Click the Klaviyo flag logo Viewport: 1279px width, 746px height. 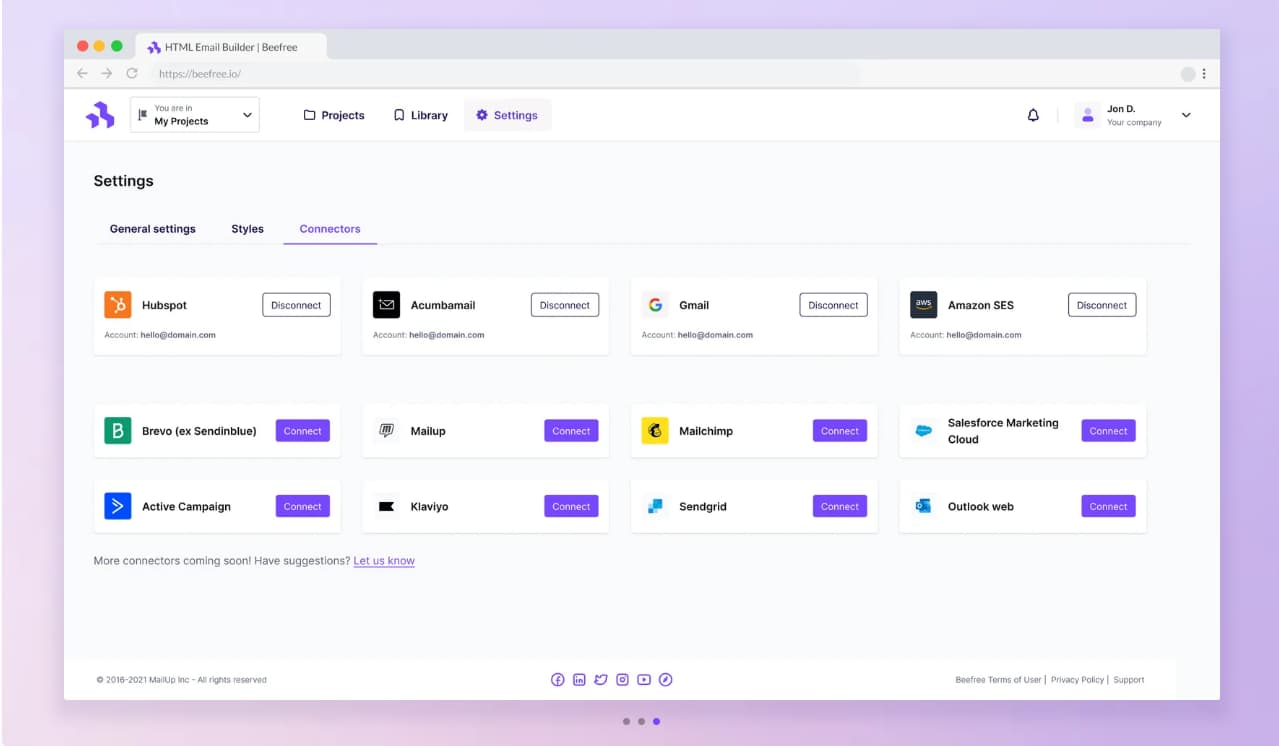point(386,506)
